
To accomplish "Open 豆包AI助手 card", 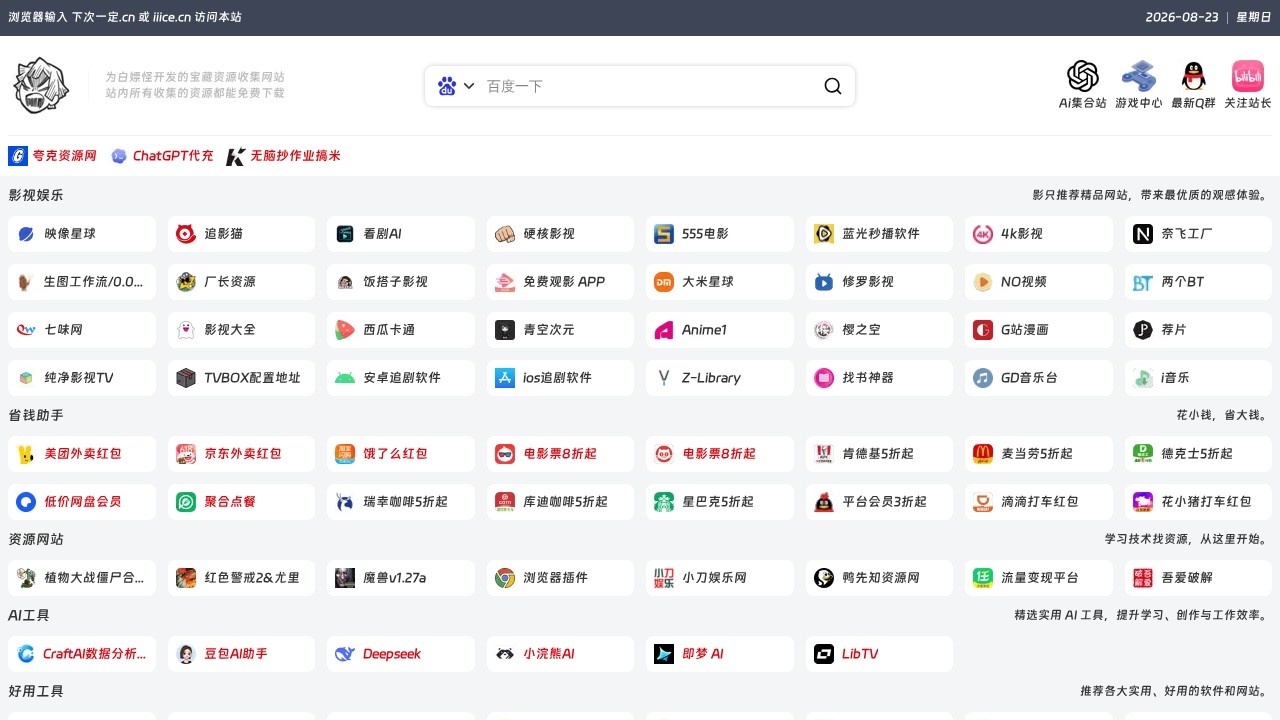I will pos(242,654).
